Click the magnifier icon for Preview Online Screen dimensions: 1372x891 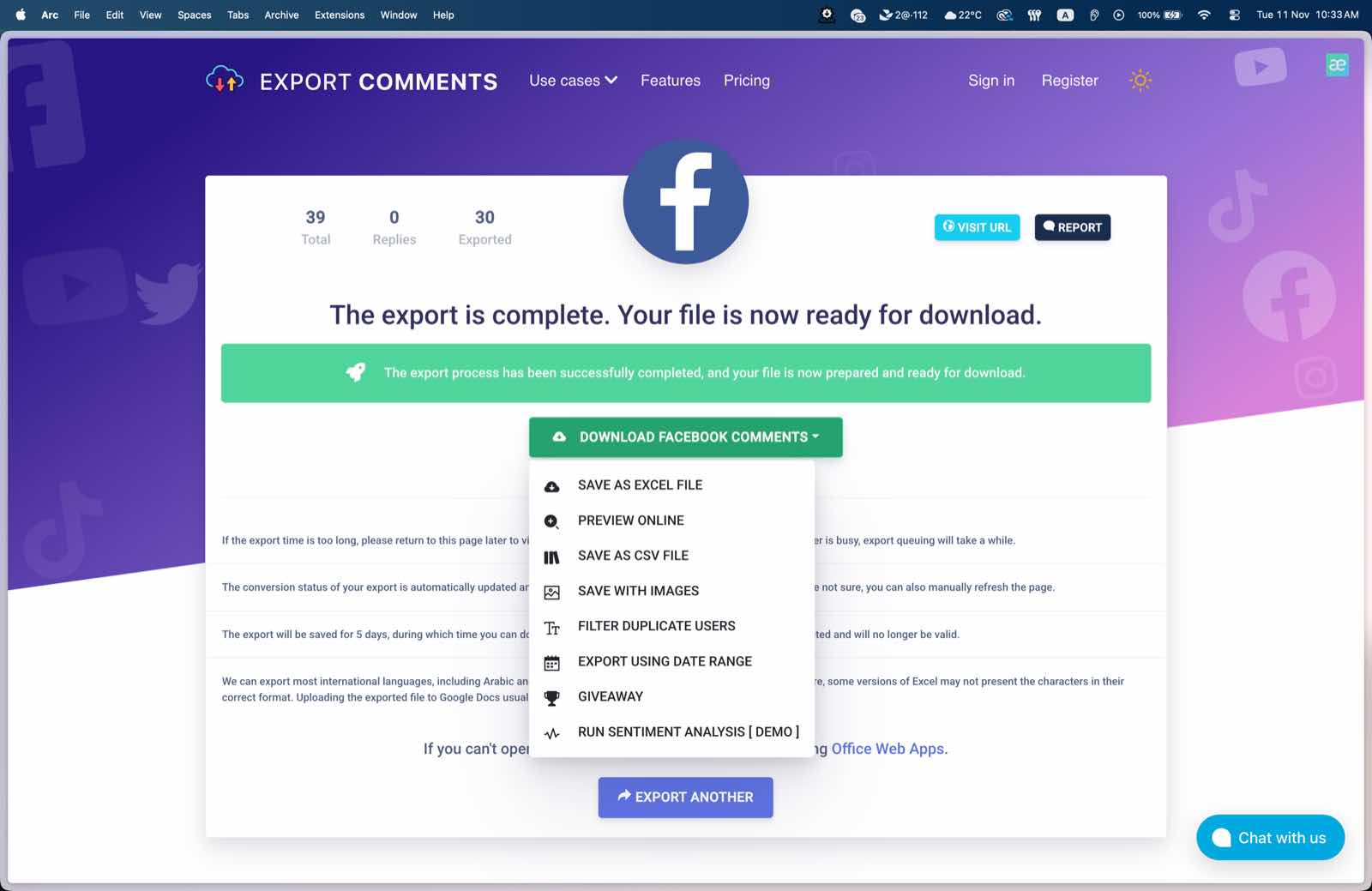pyautogui.click(x=552, y=521)
